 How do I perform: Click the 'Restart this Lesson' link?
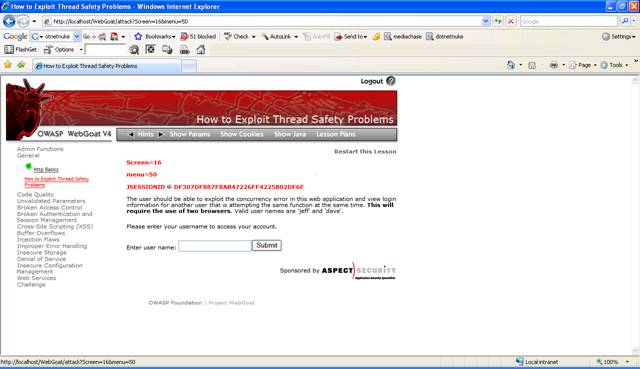point(365,151)
